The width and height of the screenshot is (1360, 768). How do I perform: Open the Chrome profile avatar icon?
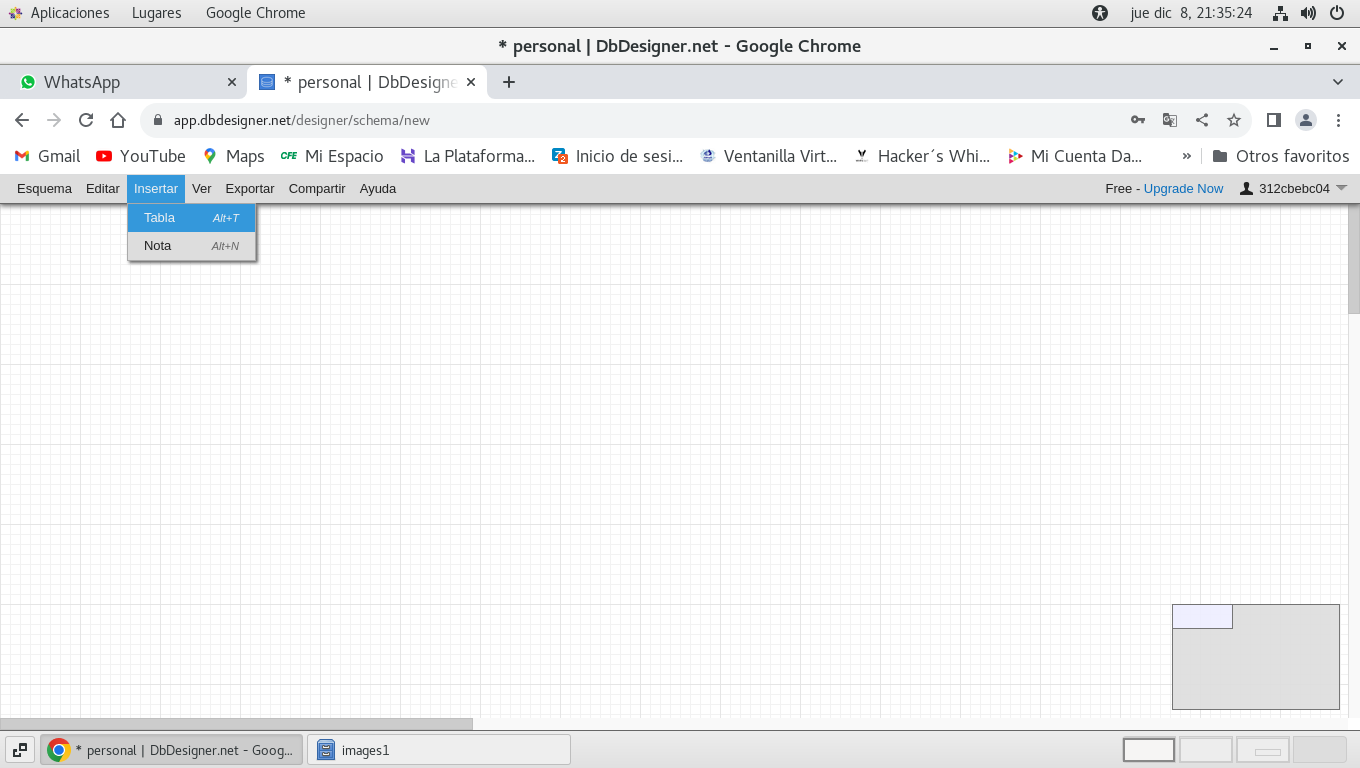click(x=1306, y=120)
